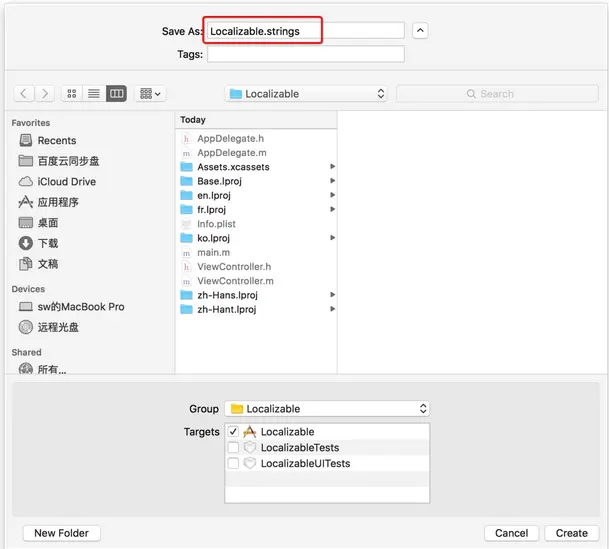Select 应用程序 in the sidebar
Screen dimensions: 609x549
point(49,202)
